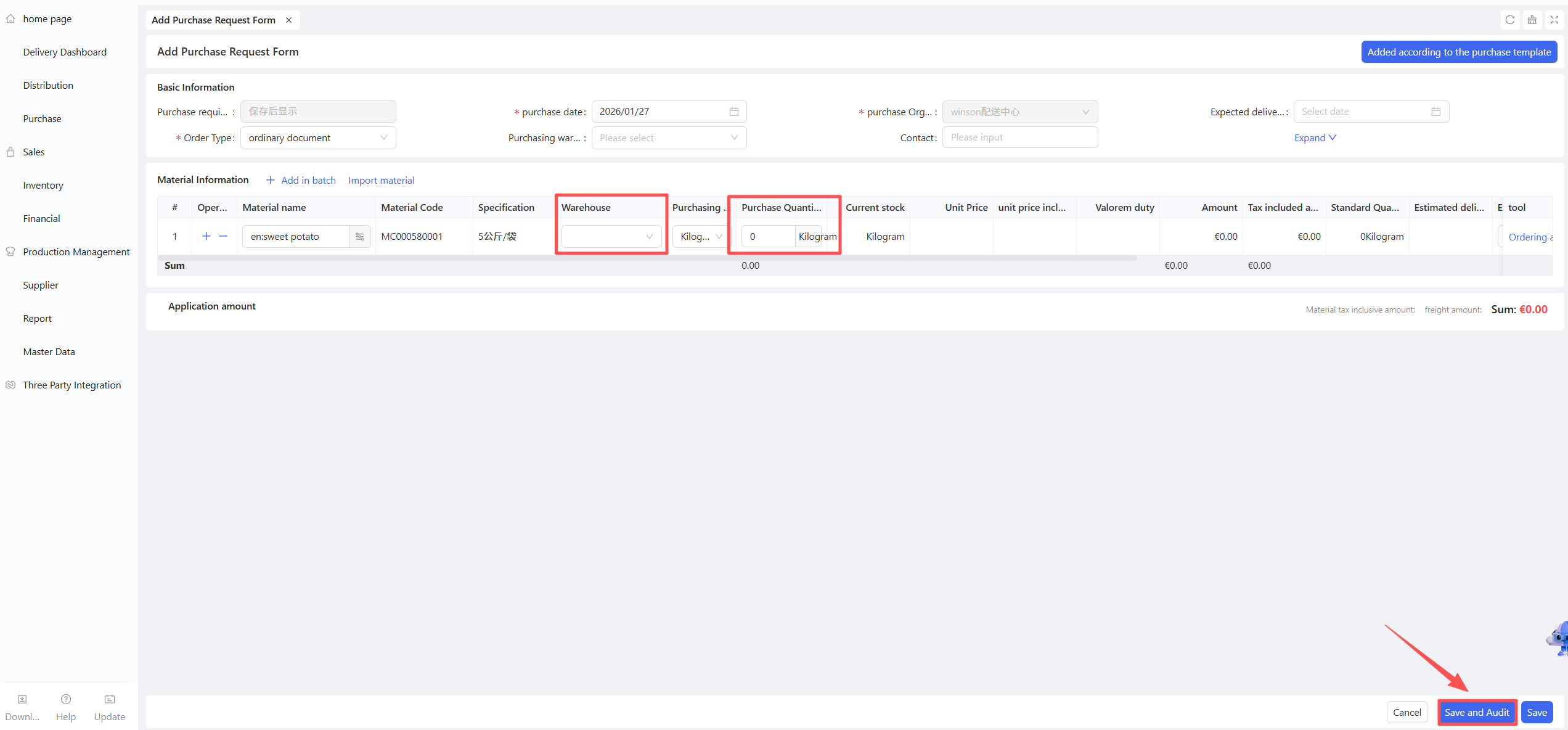Click the Purchase Quantity input field

pyautogui.click(x=767, y=236)
